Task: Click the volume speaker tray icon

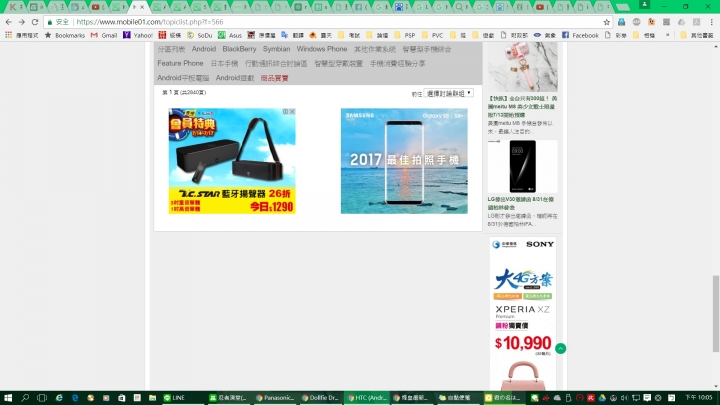Action: point(624,398)
